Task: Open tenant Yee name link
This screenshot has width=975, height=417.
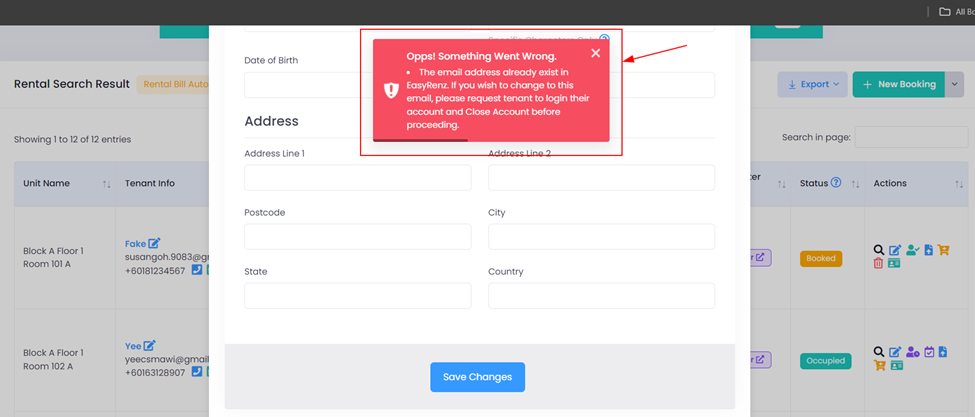Action: [x=133, y=346]
